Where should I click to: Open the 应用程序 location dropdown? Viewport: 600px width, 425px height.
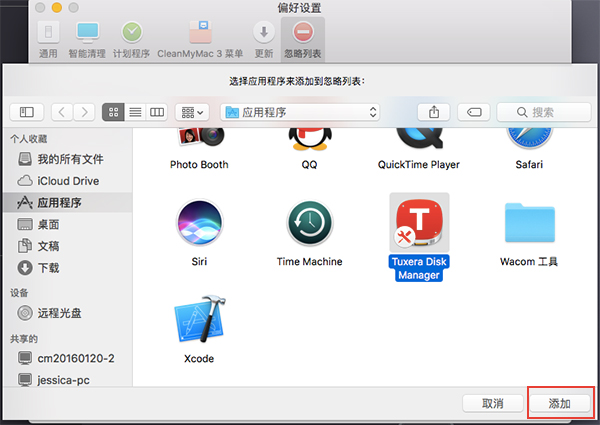[x=300, y=112]
